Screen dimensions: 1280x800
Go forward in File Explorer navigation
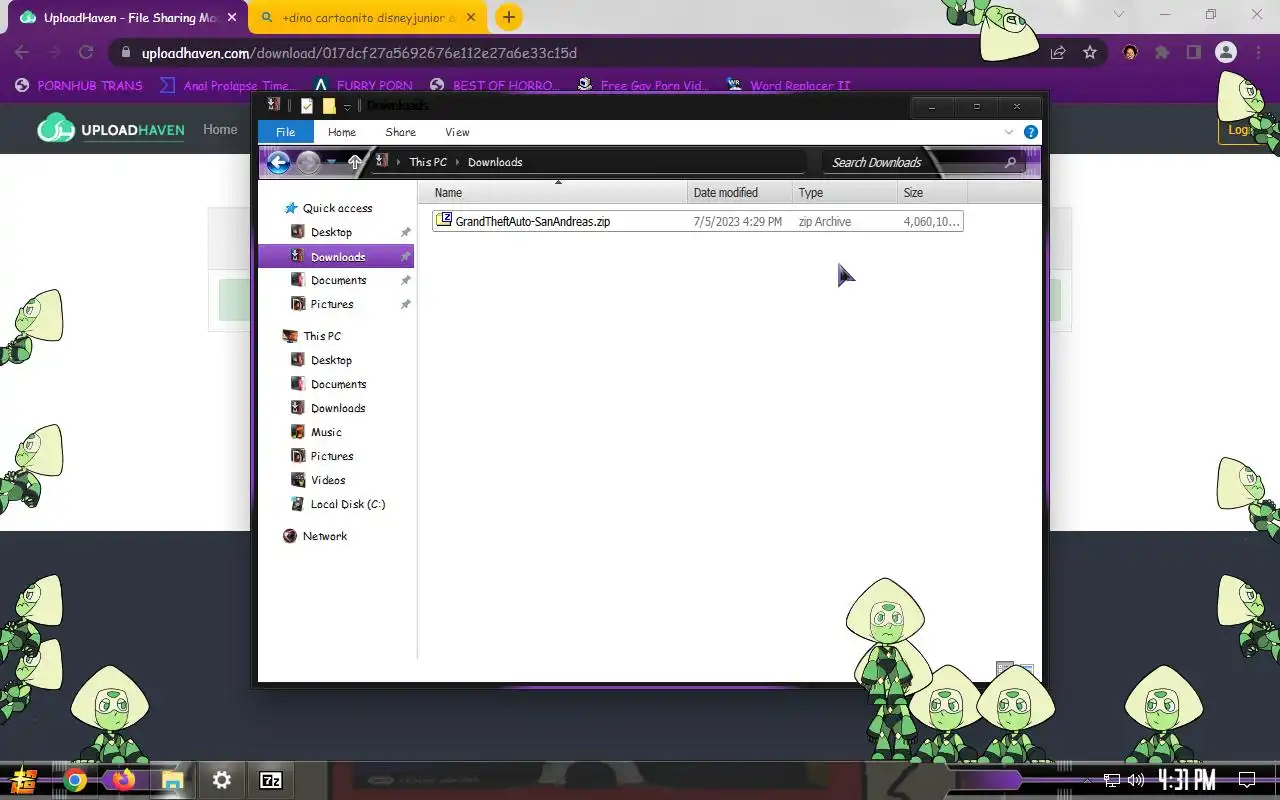click(309, 162)
